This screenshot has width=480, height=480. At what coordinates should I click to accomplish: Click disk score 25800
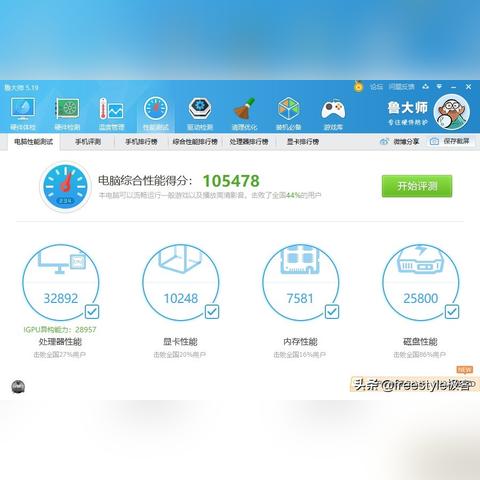click(x=421, y=298)
